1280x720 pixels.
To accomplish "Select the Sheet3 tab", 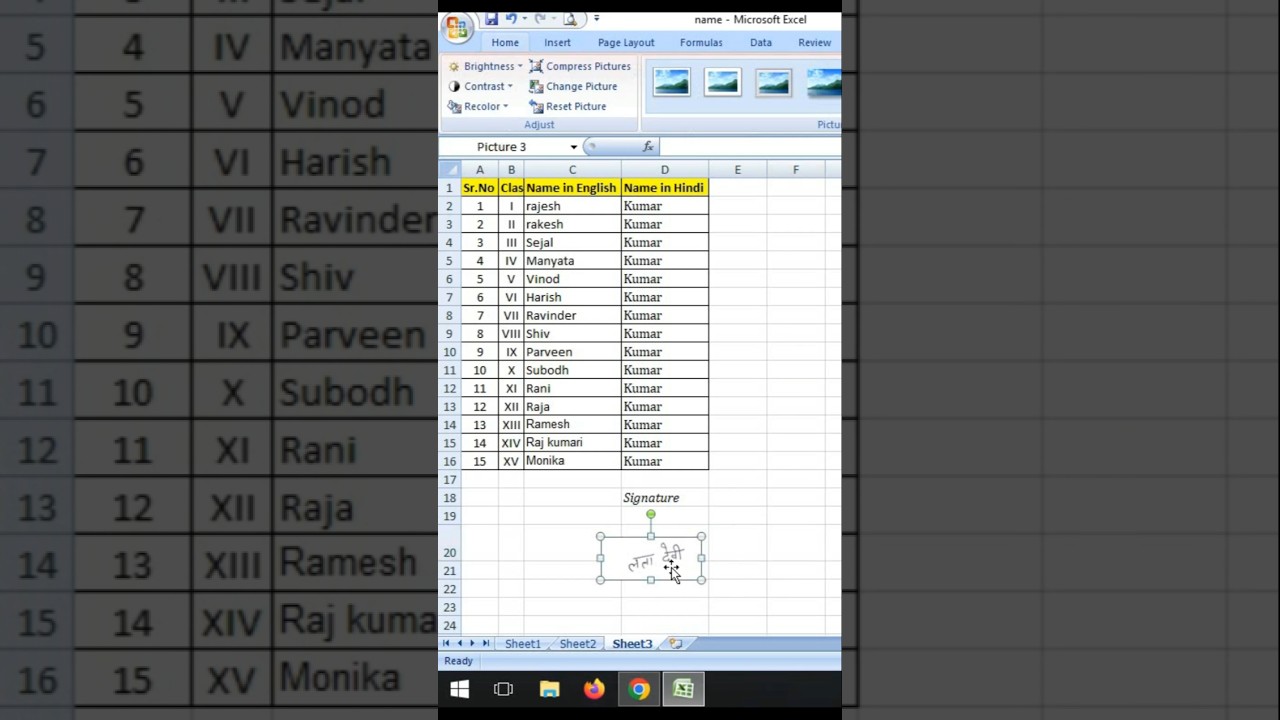I will coord(632,644).
